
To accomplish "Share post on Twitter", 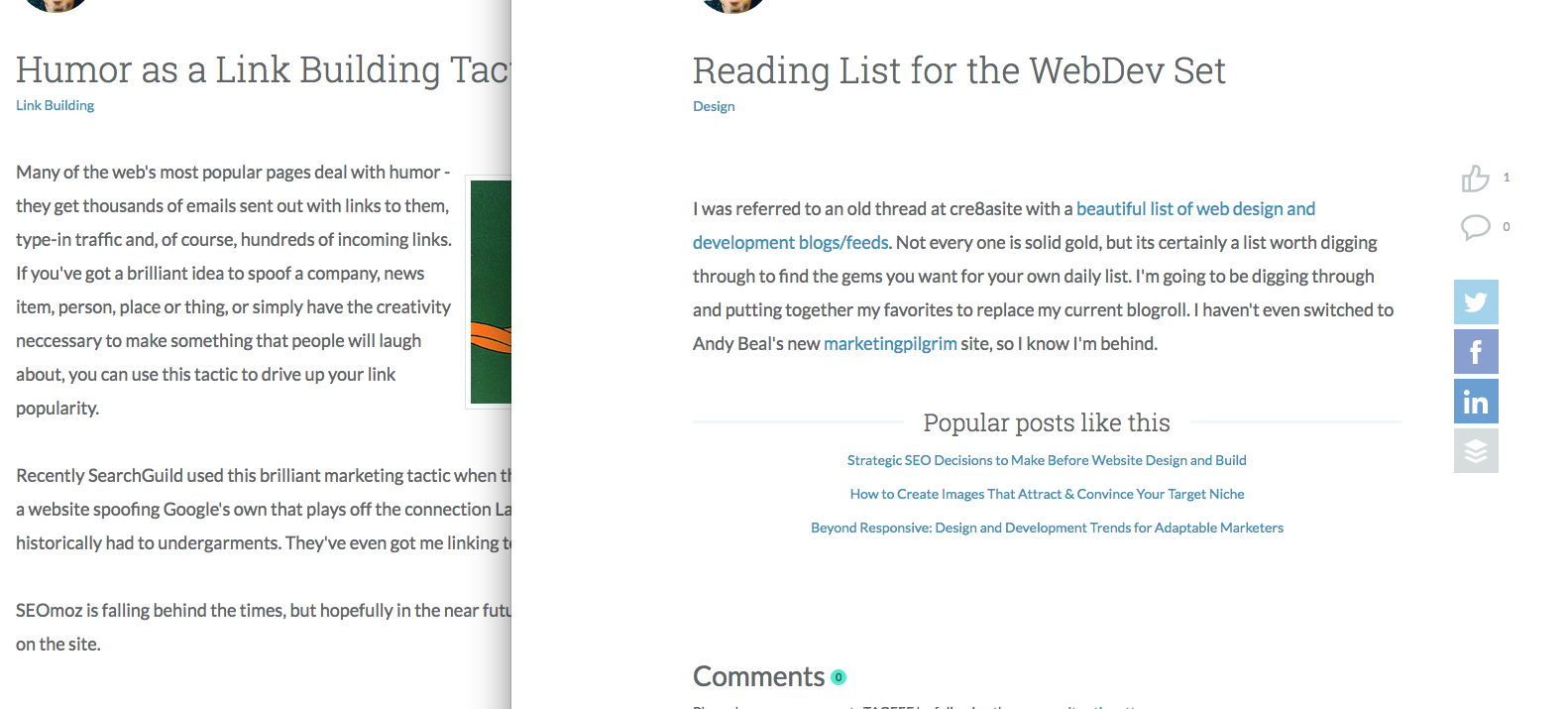I will (x=1476, y=301).
